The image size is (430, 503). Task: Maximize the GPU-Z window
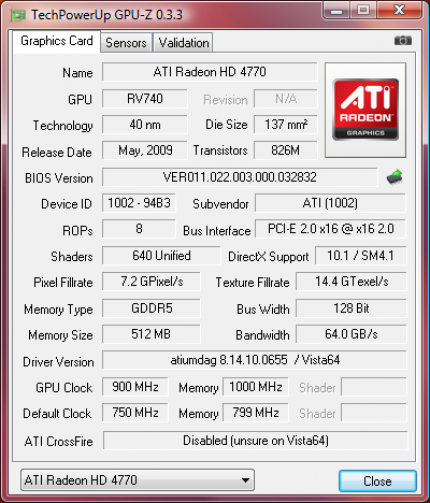(363, 10)
